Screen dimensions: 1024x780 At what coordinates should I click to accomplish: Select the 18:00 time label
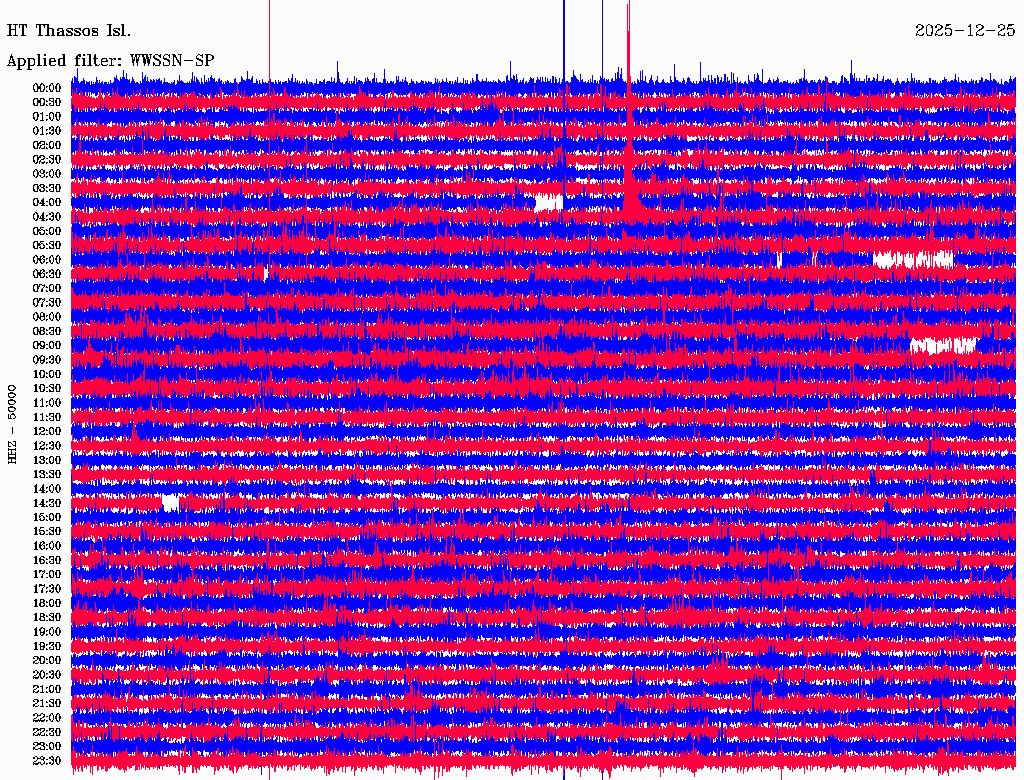pyautogui.click(x=47, y=603)
